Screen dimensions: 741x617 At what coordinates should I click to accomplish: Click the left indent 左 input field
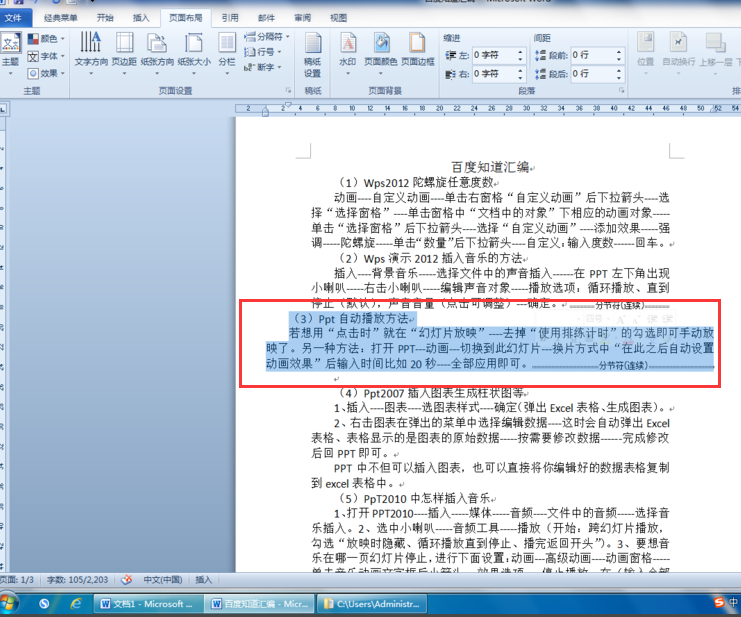tap(494, 55)
